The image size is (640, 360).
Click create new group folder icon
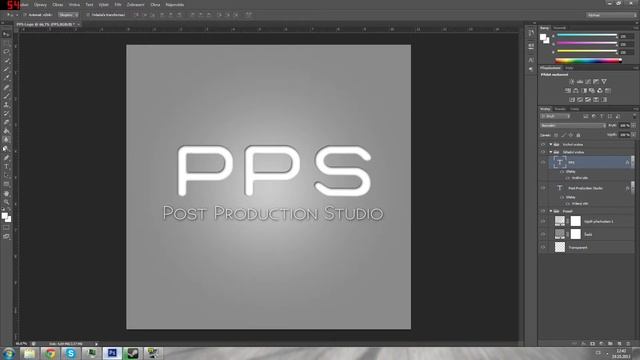pos(610,344)
